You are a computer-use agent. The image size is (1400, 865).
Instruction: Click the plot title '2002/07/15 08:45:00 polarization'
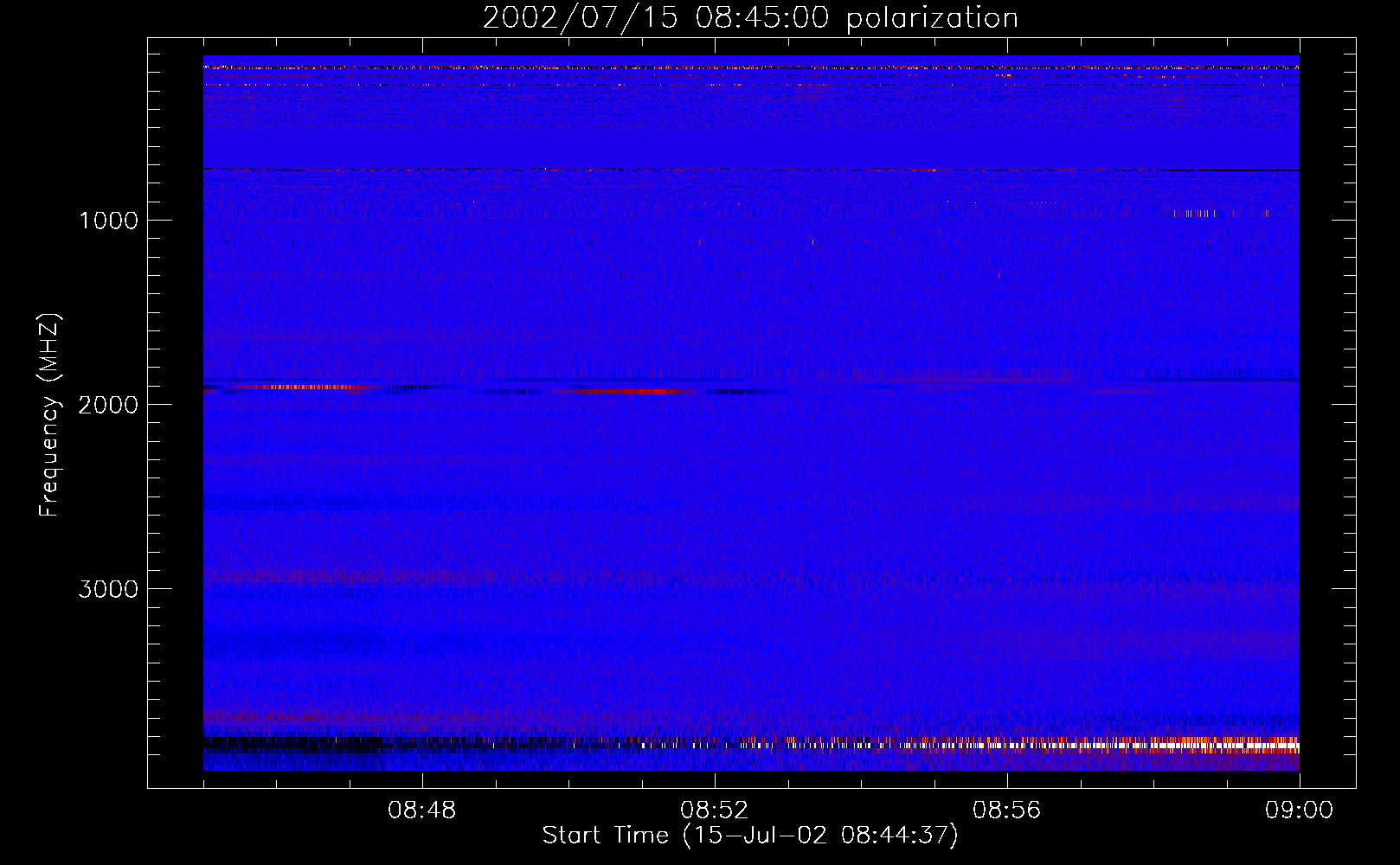point(750,18)
